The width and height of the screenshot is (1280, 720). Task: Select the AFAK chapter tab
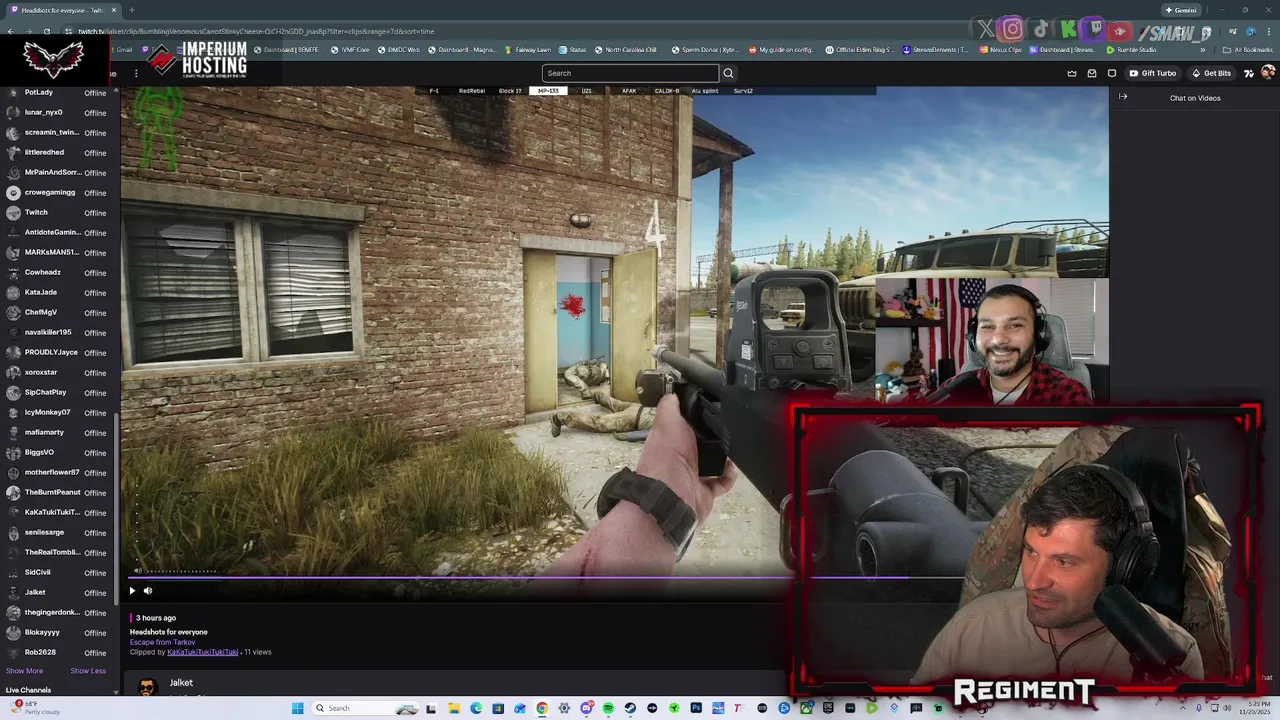tap(629, 91)
